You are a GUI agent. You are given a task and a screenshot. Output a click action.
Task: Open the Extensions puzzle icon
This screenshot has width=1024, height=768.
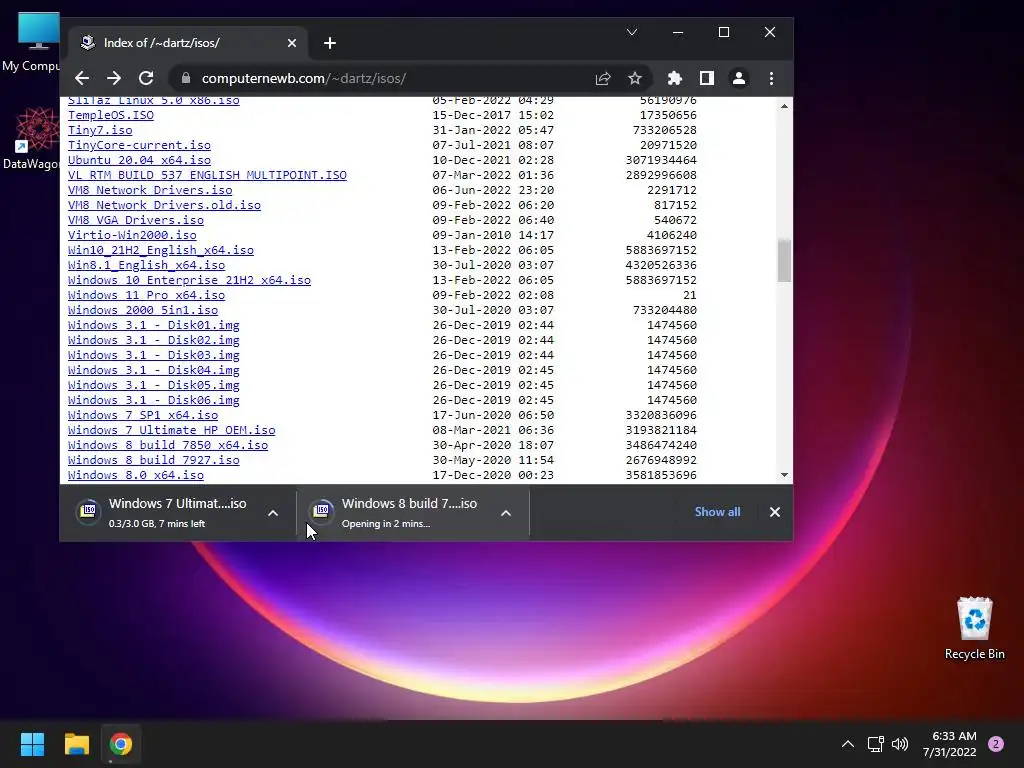point(675,78)
